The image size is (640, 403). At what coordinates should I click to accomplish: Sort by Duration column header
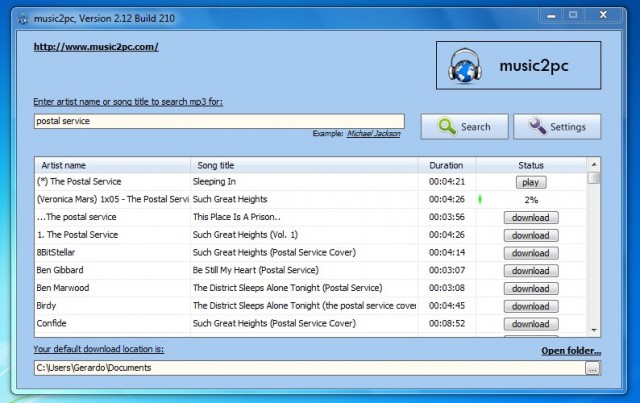pos(447,165)
